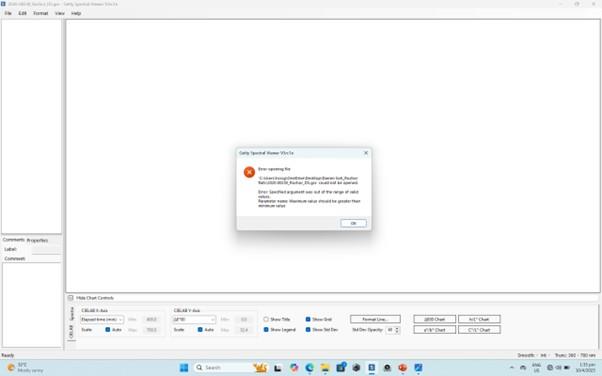Viewport: 602px width, 376px height.
Task: Click the Y-Axis Max field
Action: 243,330
